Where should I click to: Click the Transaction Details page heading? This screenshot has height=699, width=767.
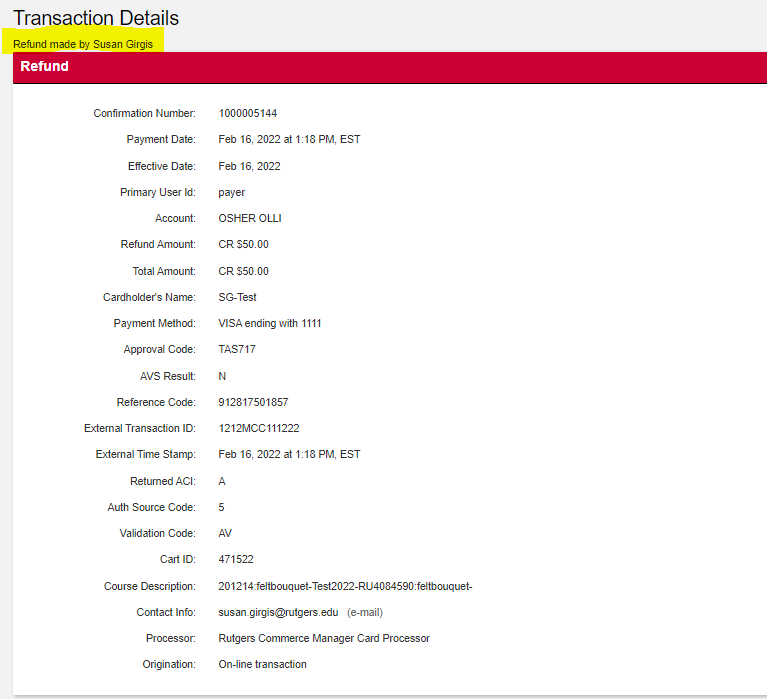[x=96, y=18]
